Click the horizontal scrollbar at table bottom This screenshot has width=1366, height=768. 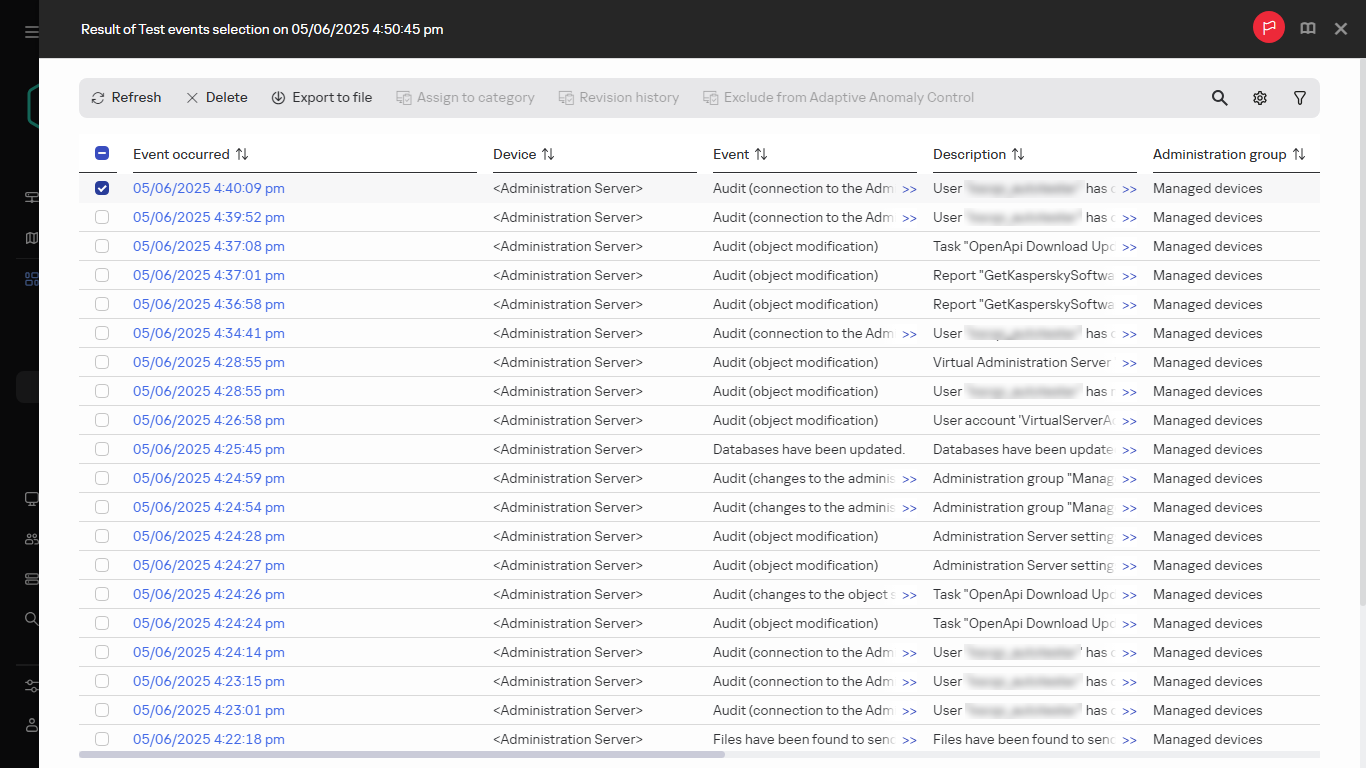click(401, 754)
